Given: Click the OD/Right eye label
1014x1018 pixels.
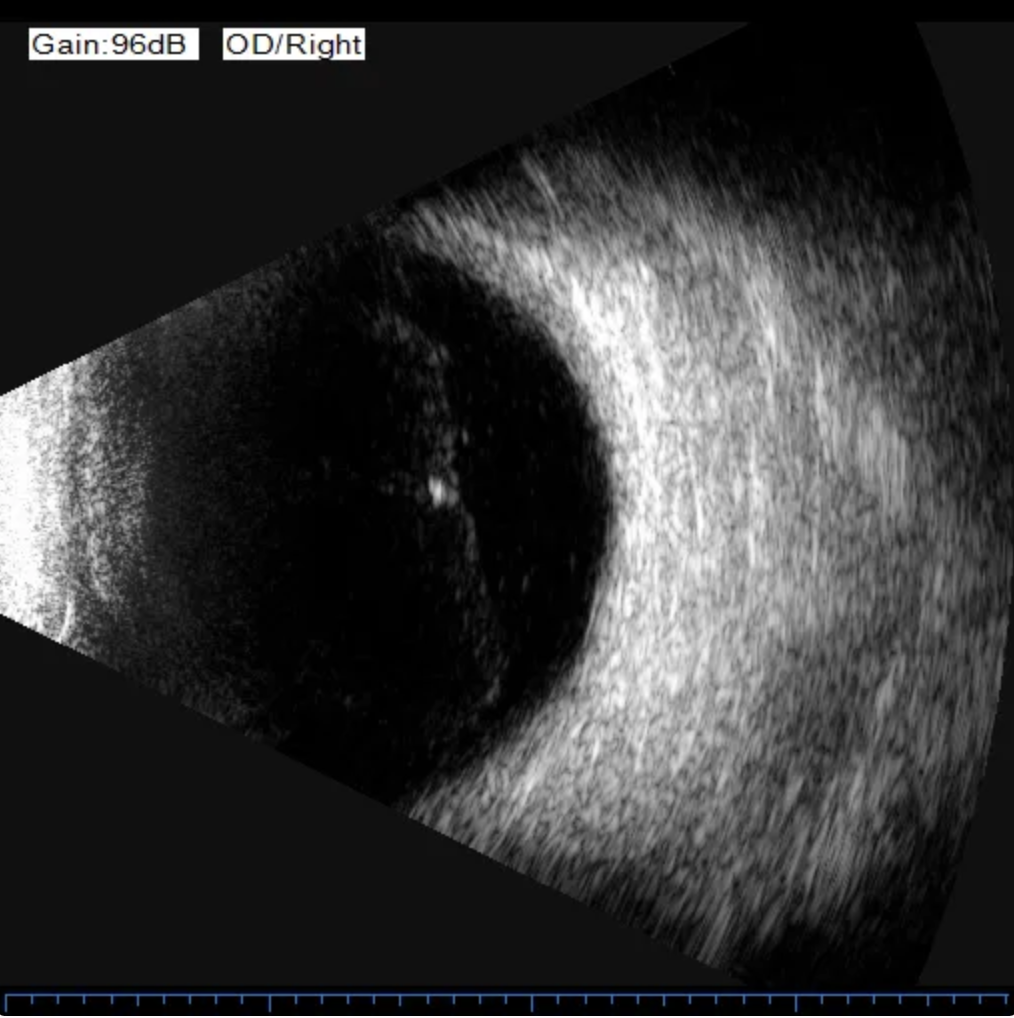Looking at the screenshot, I should pos(293,44).
